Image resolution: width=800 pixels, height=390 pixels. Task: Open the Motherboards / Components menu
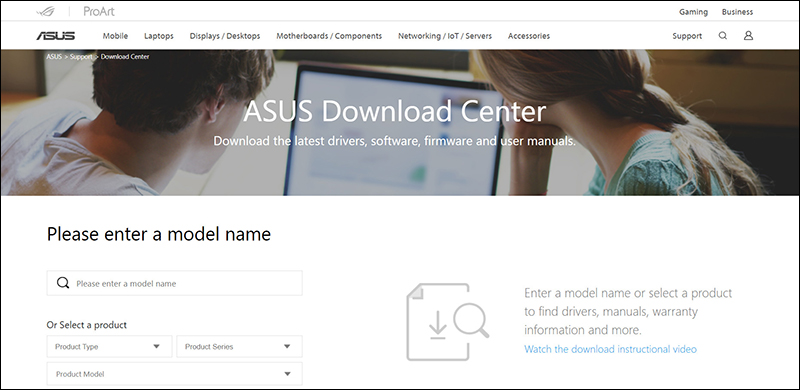point(329,36)
